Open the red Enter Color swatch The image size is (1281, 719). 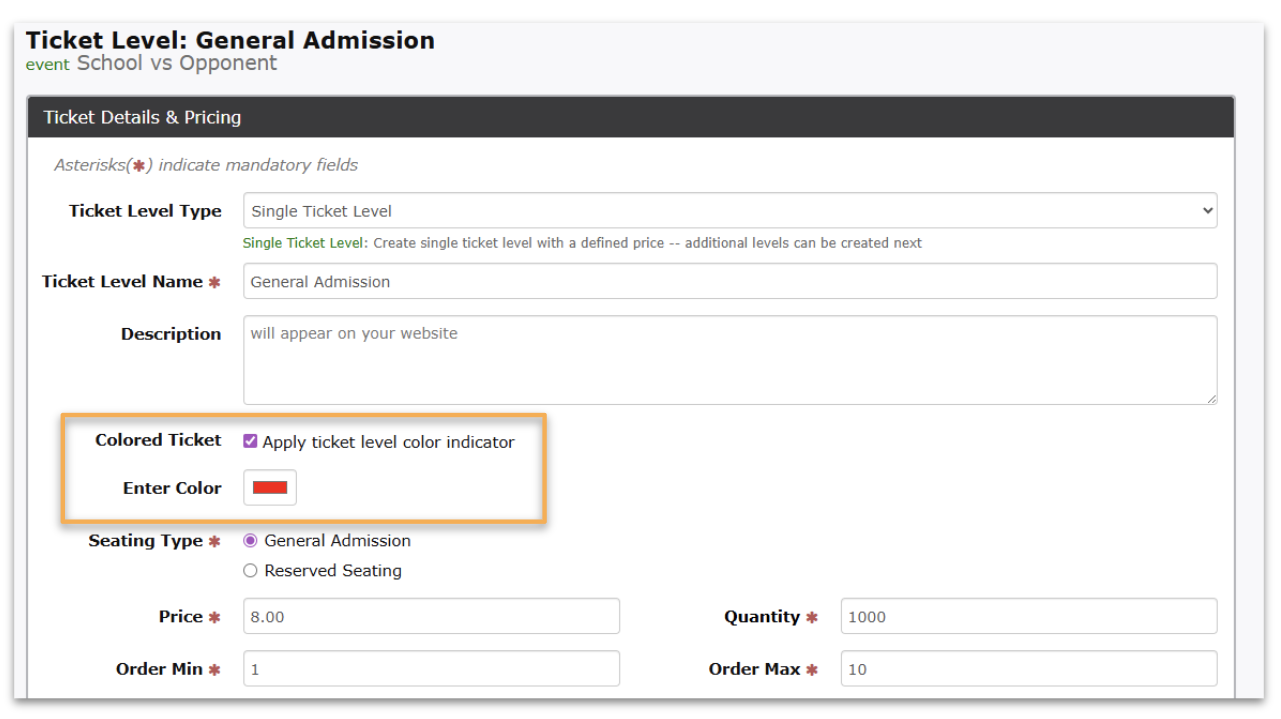pyautogui.click(x=270, y=488)
